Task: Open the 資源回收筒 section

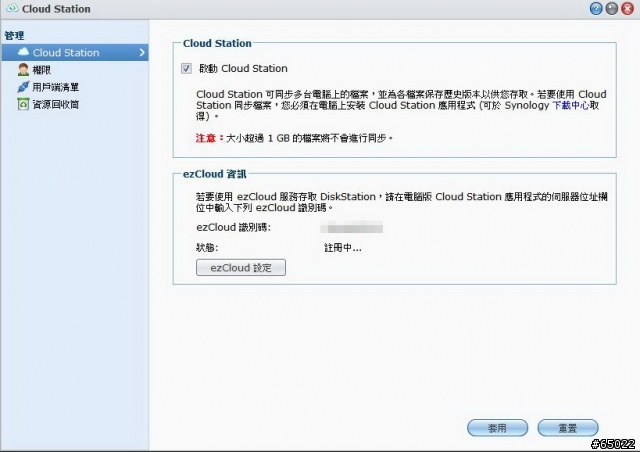Action: 56,105
